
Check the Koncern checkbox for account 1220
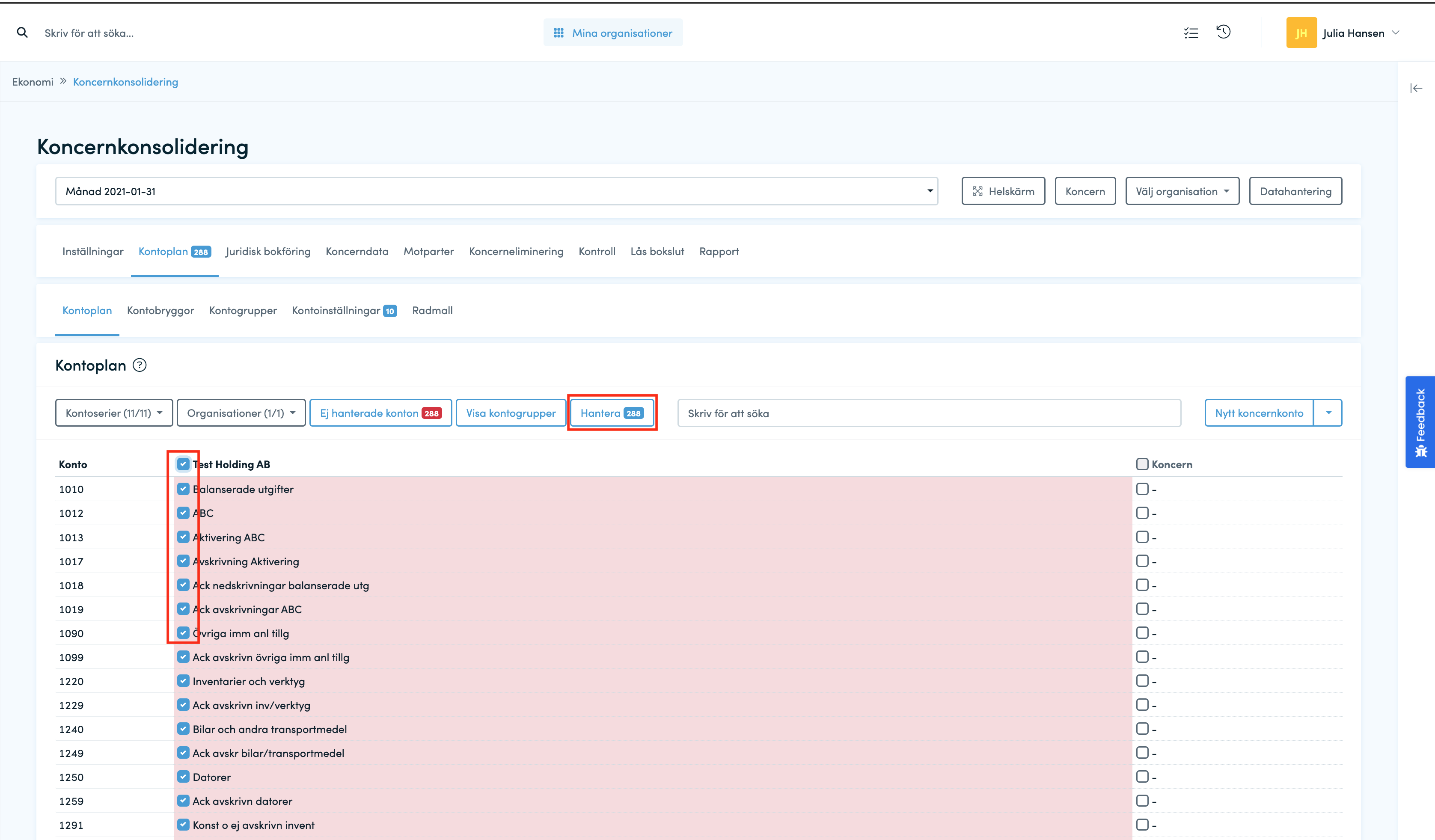(1142, 680)
